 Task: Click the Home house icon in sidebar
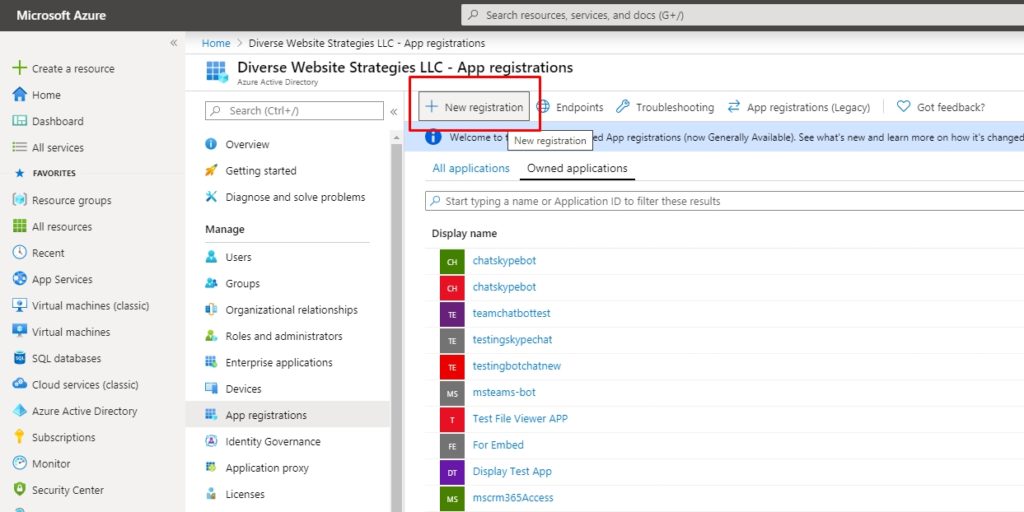(20, 95)
